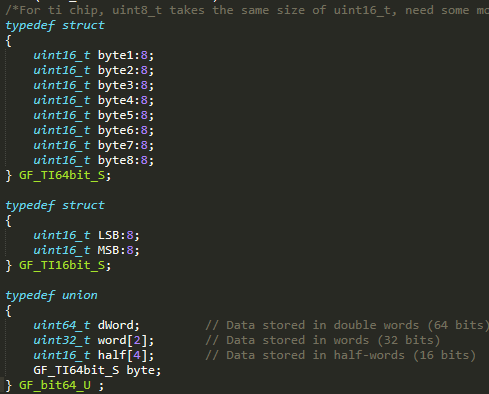Click the GF_bit64_U union name
This screenshot has height=394, width=489.
click(x=55, y=385)
